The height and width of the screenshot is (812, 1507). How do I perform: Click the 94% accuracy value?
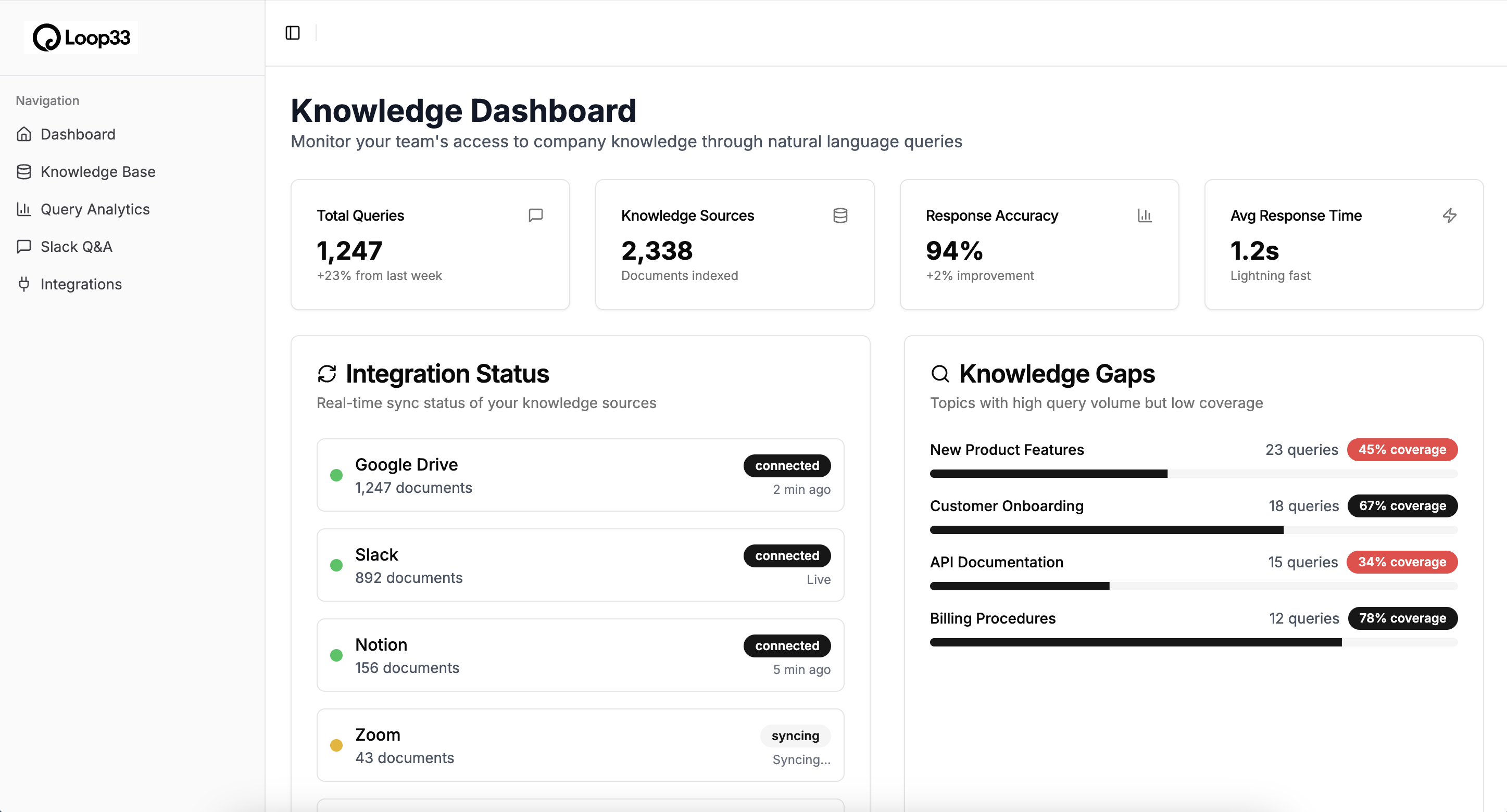pos(954,251)
